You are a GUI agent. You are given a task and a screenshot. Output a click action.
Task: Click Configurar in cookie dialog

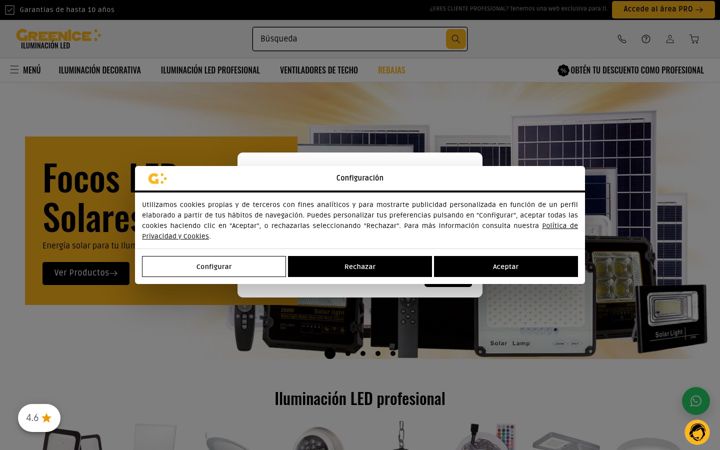214,266
